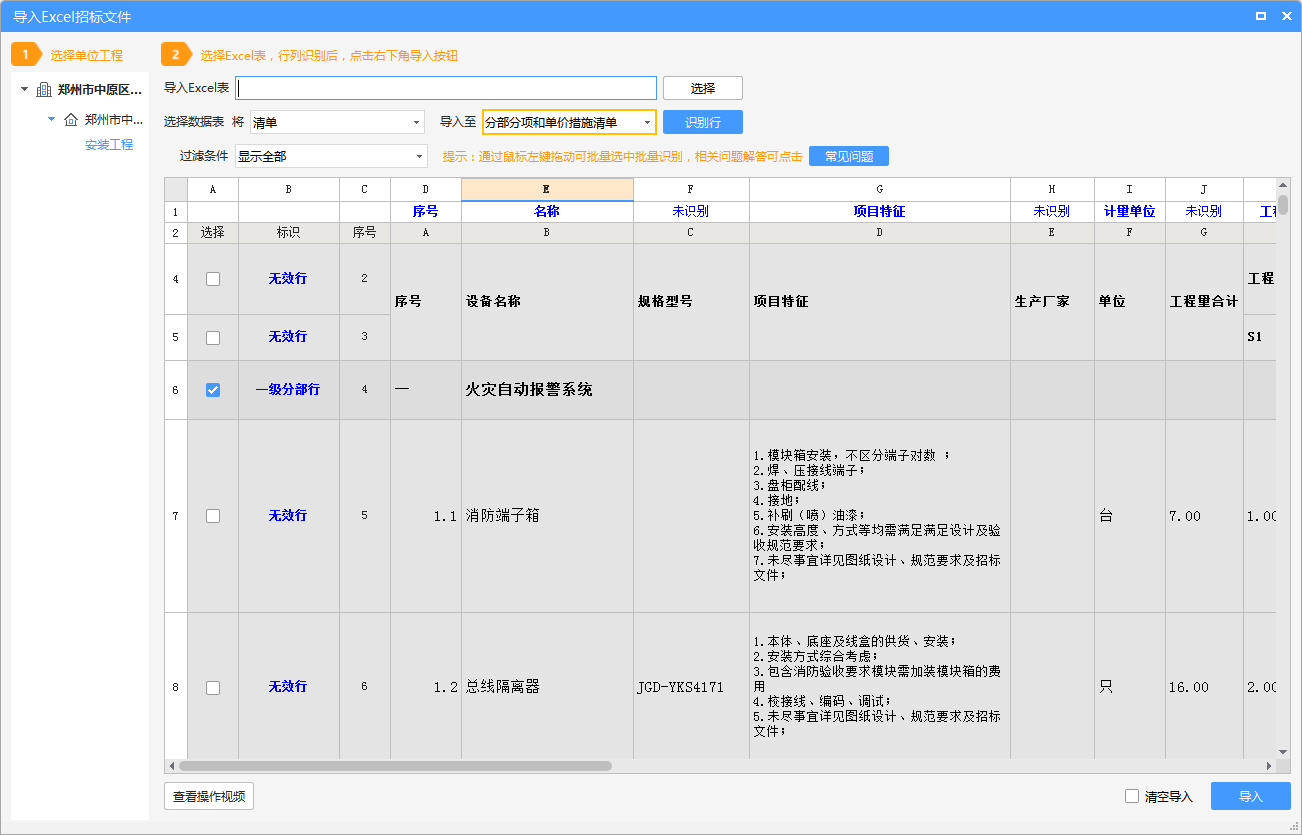The width and height of the screenshot is (1302, 835).
Task: Tick checkbox for 消防端子箱 row
Action: click(x=213, y=516)
